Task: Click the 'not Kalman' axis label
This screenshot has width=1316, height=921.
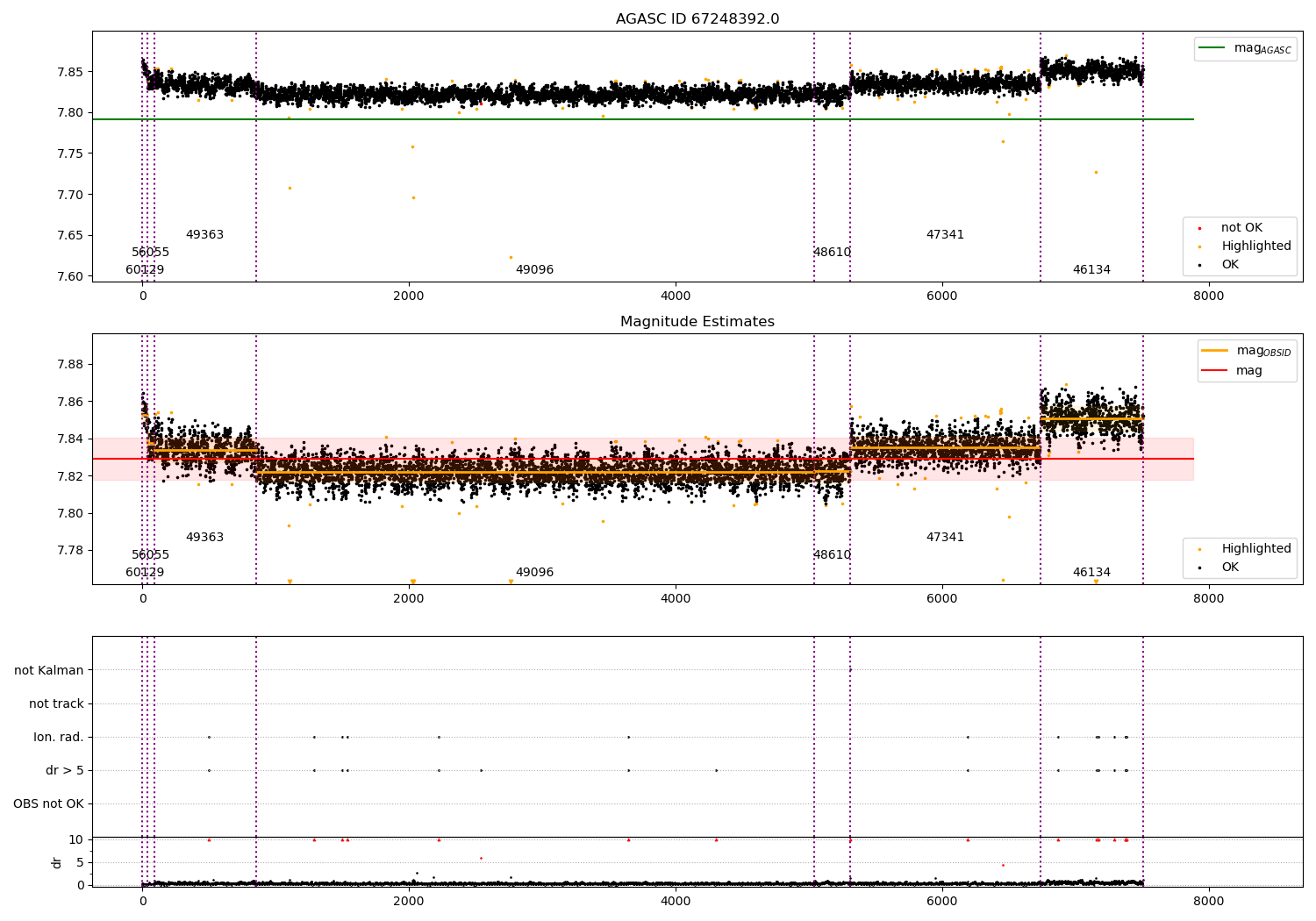Action: click(x=49, y=671)
